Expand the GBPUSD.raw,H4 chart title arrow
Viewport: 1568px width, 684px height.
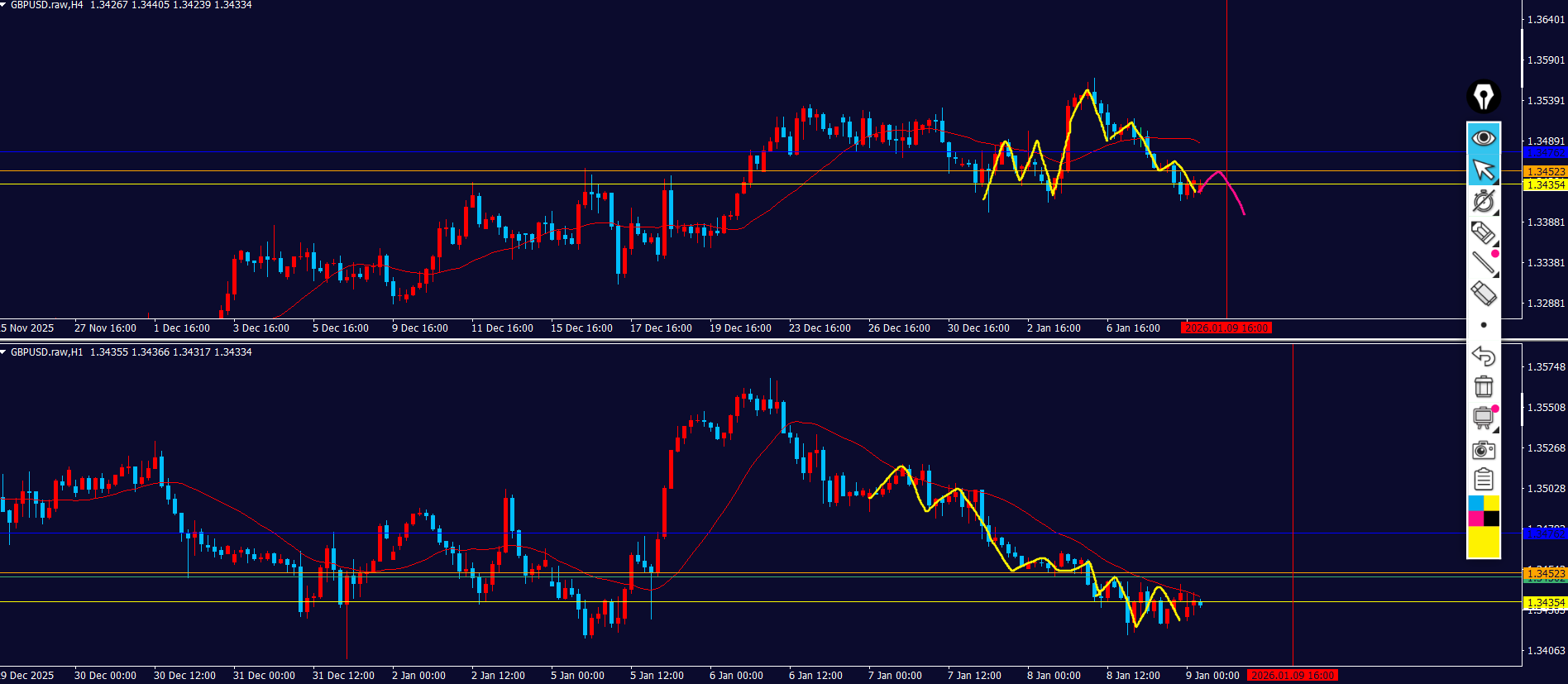click(x=4, y=5)
